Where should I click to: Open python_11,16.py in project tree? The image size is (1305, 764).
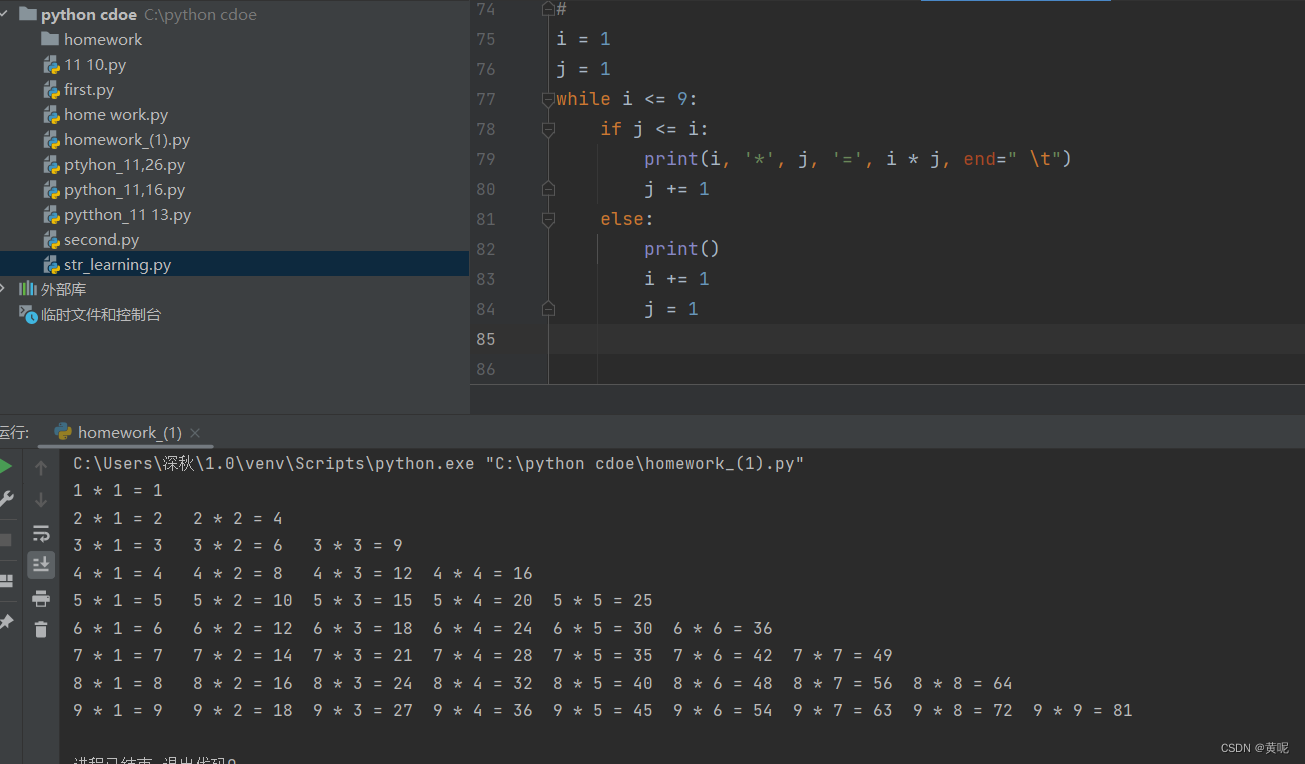tap(124, 189)
